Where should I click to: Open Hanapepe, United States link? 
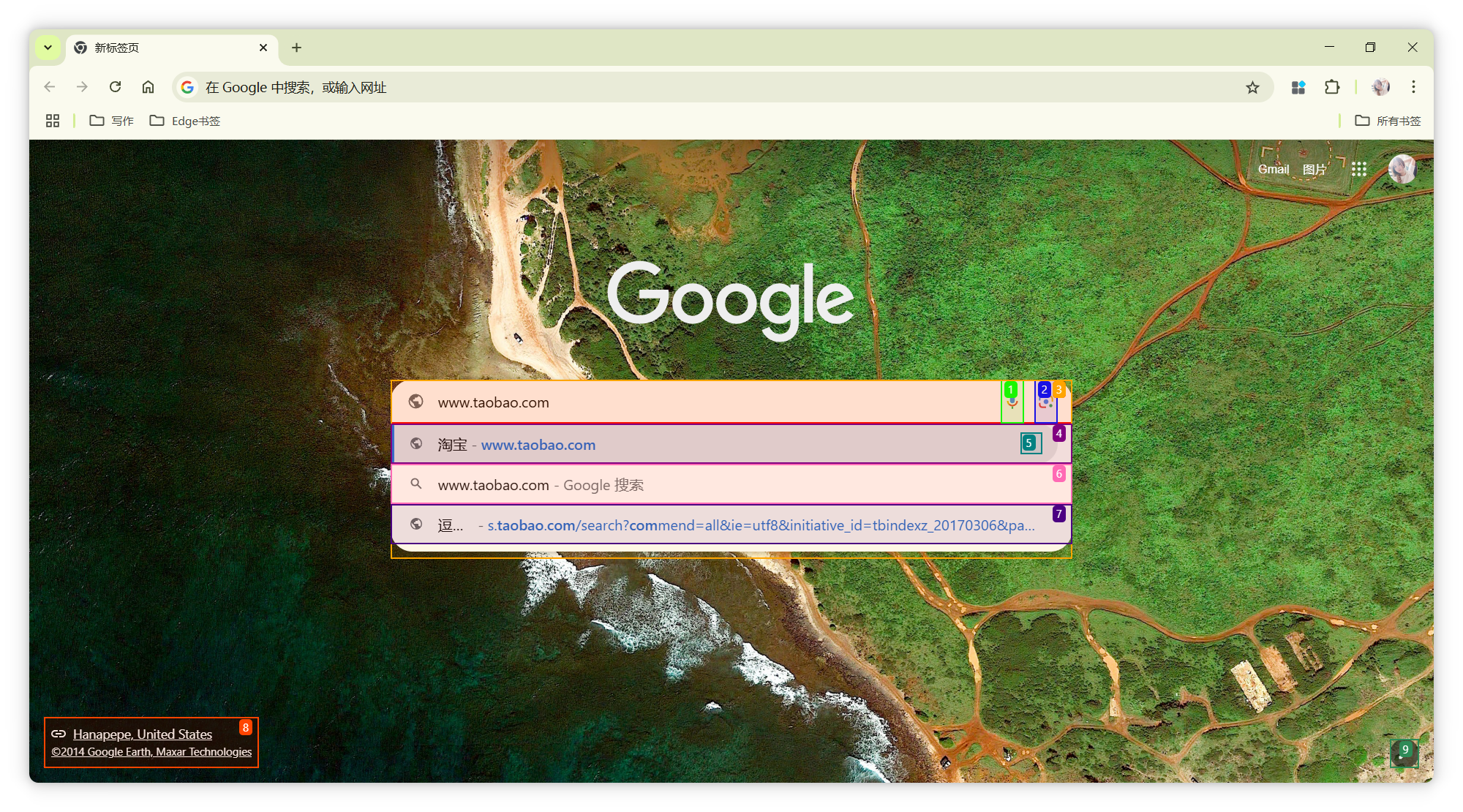[142, 734]
